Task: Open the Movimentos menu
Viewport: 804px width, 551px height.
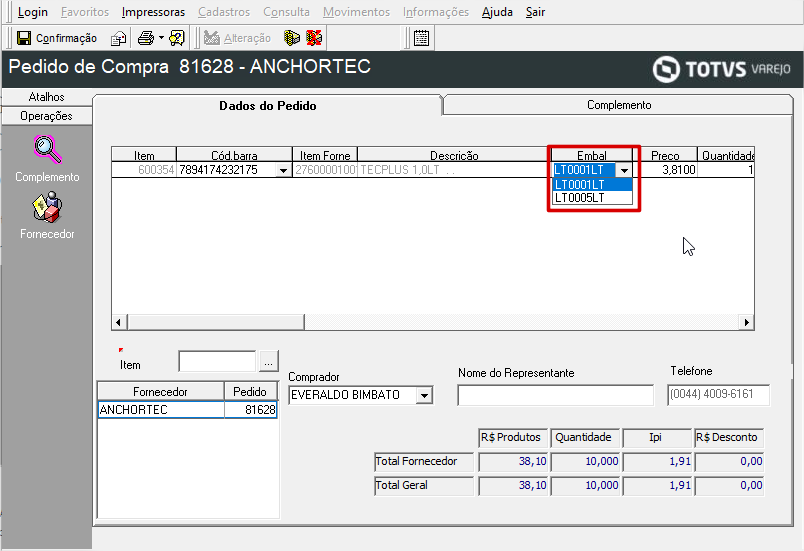Action: pyautogui.click(x=356, y=12)
